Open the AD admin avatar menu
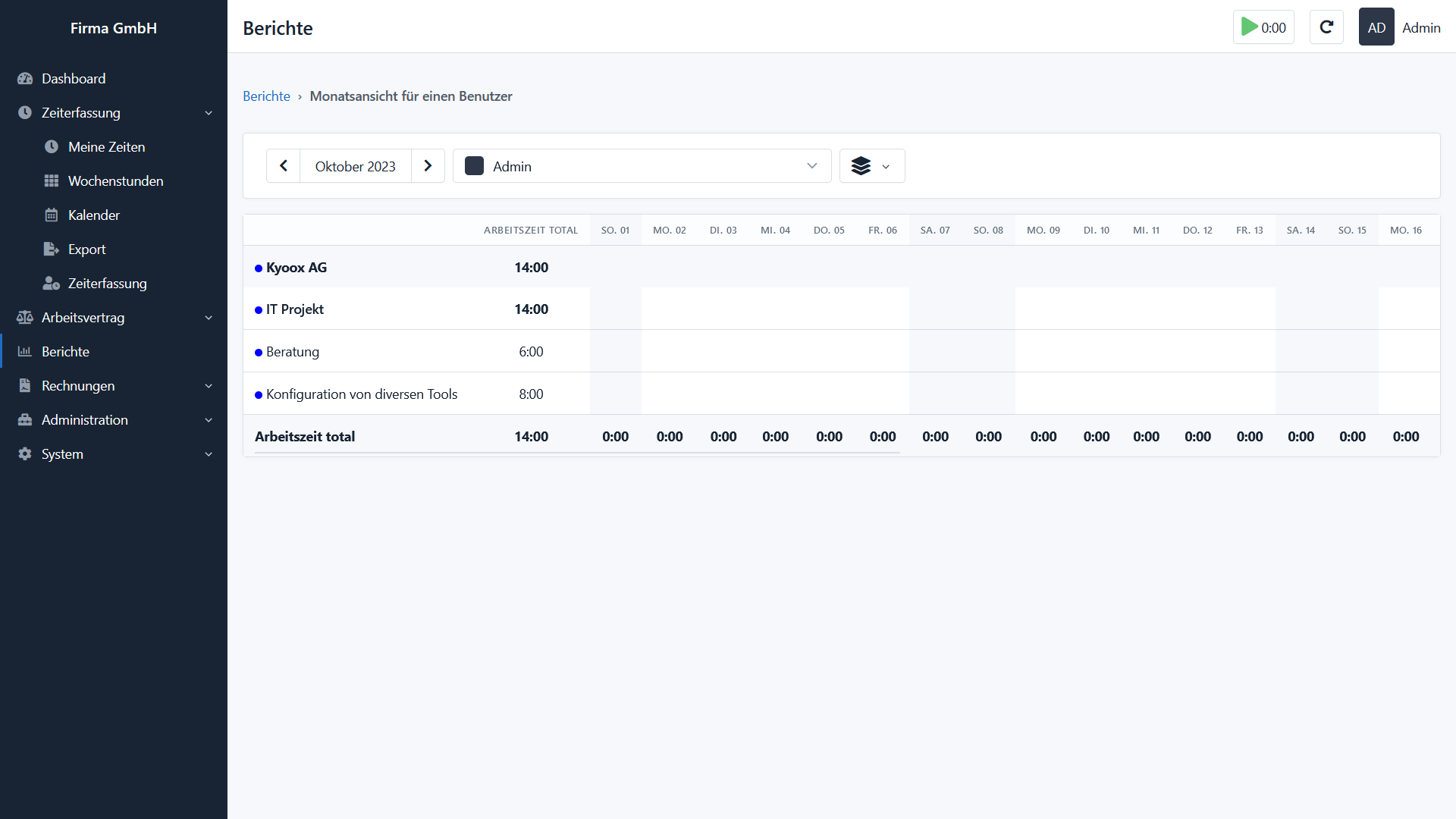This screenshot has height=819, width=1456. [x=1376, y=27]
